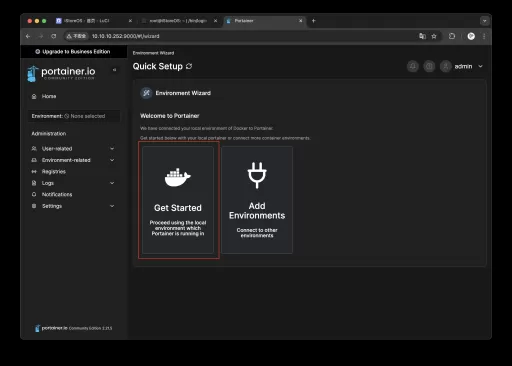This screenshot has height=366, width=512.
Task: Close the iStoreOS LuCI tab
Action: click(x=130, y=21)
